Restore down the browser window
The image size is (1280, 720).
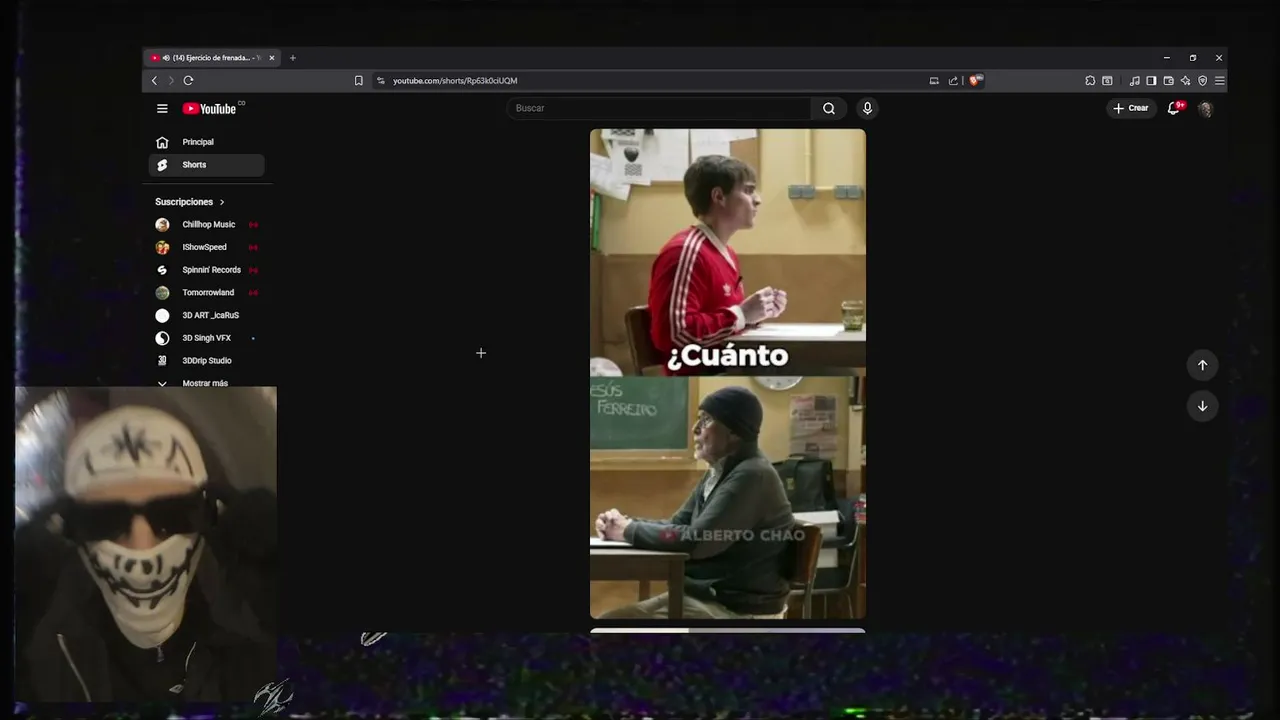click(1192, 58)
